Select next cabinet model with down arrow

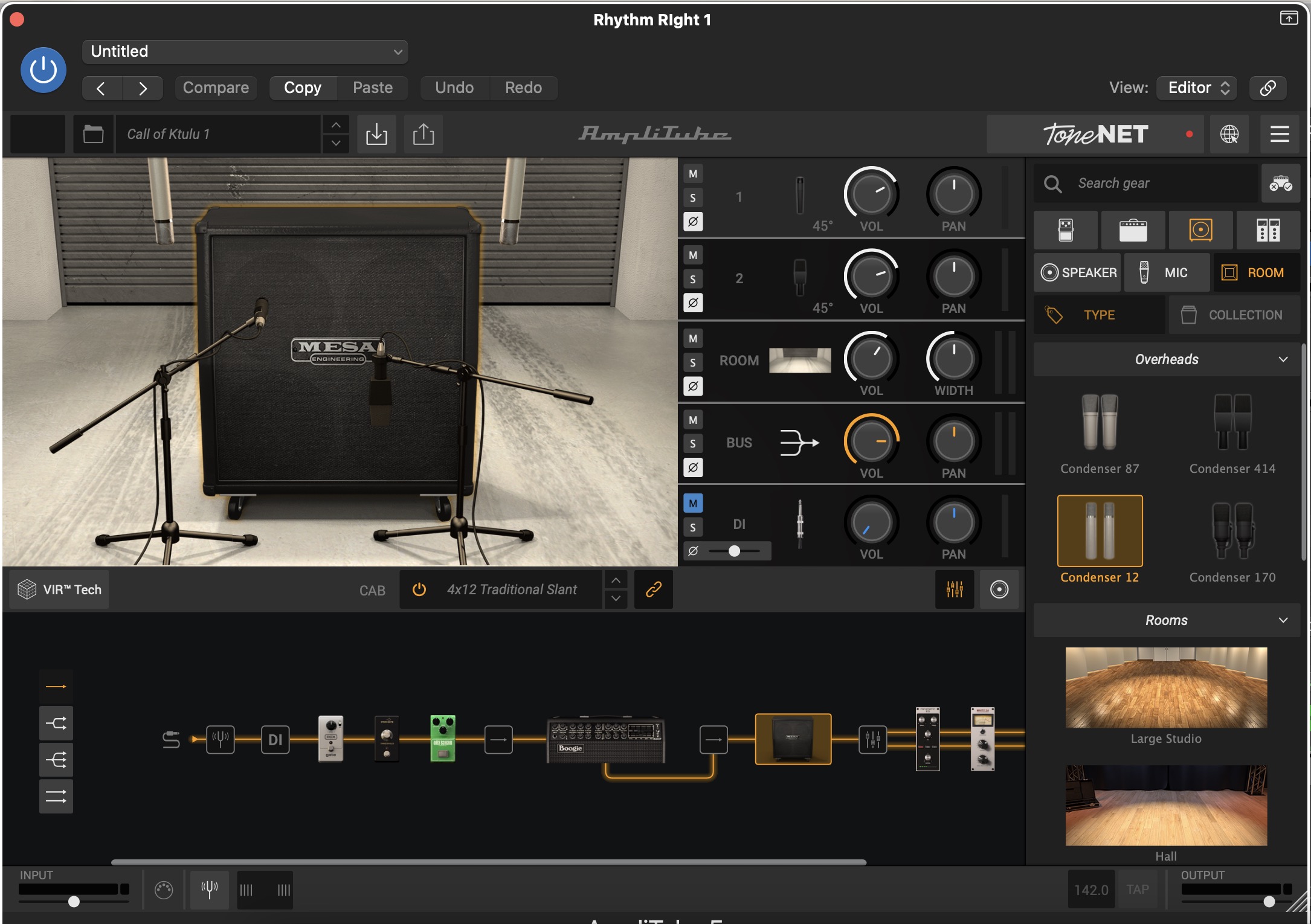616,598
